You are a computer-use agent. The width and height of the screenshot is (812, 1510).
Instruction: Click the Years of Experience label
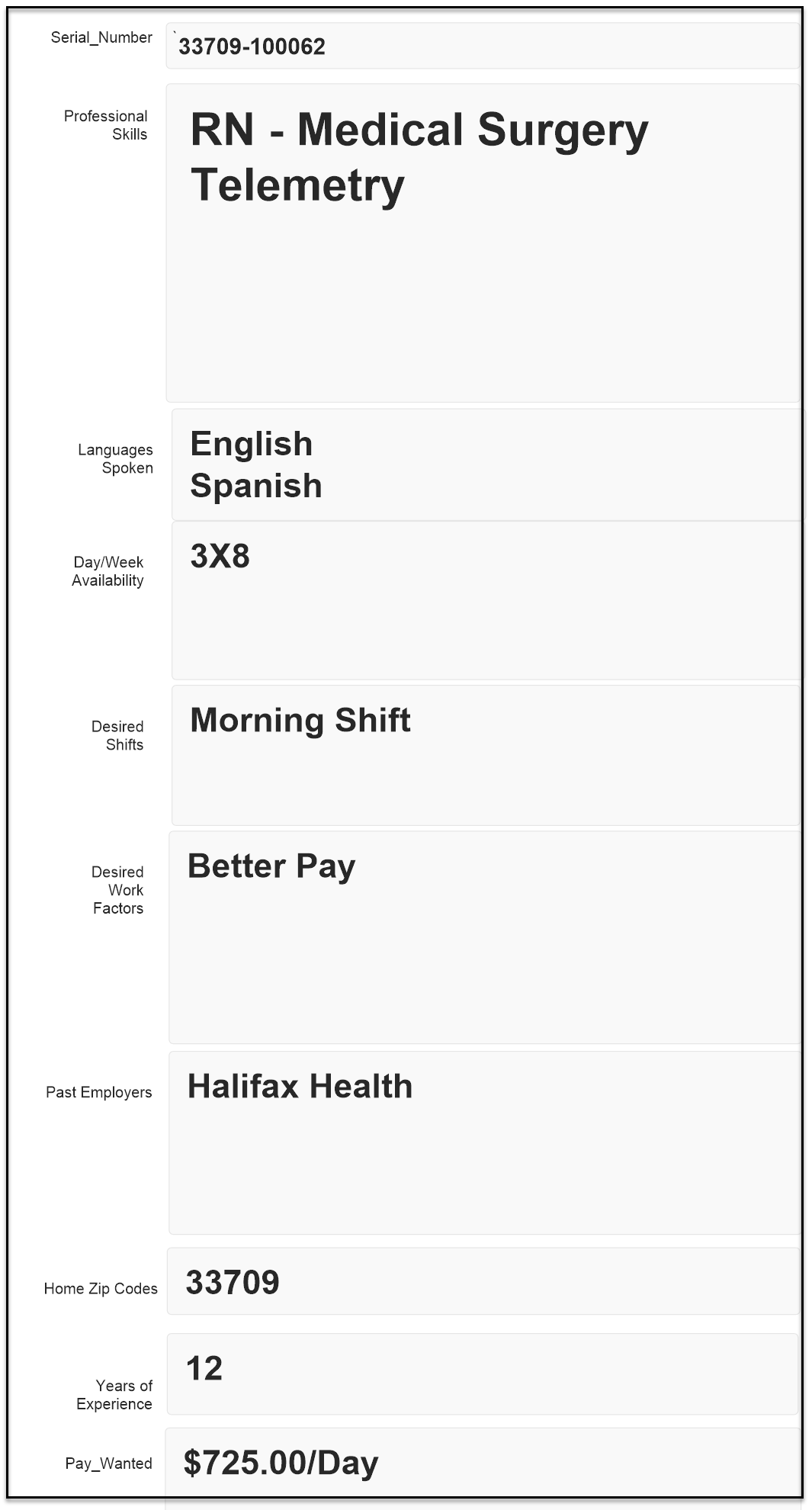[x=115, y=1395]
